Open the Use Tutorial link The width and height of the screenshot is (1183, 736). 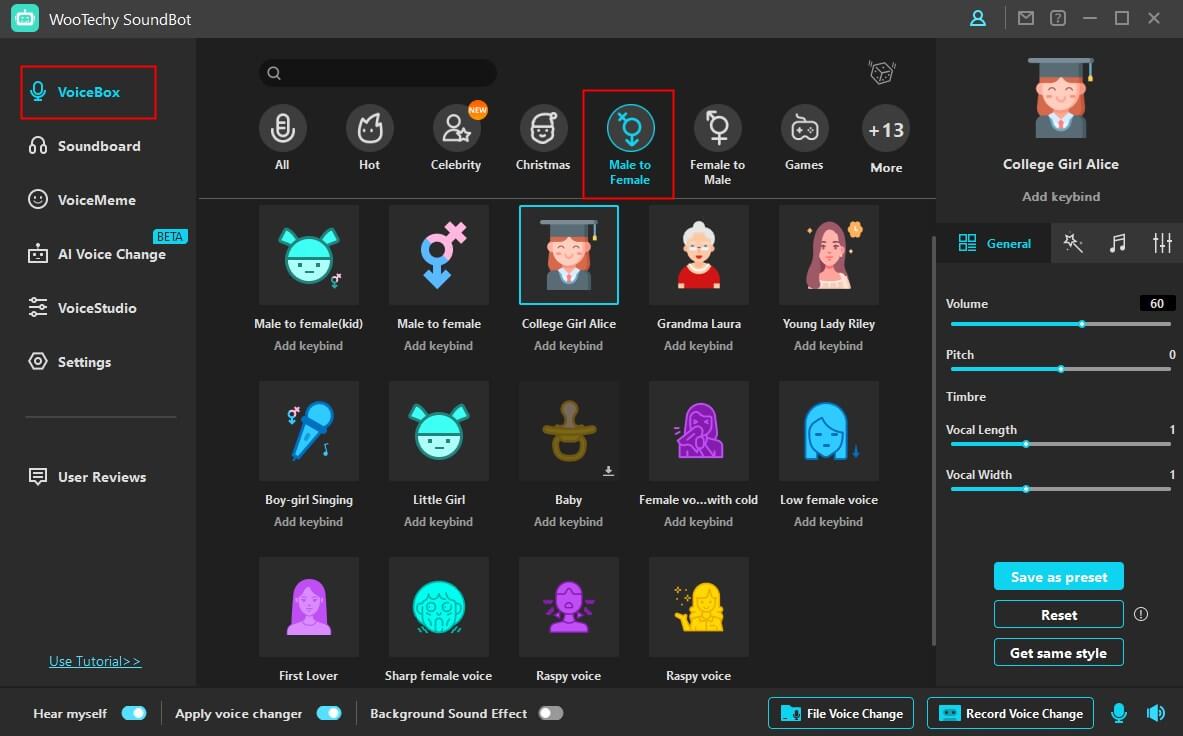tap(95, 661)
